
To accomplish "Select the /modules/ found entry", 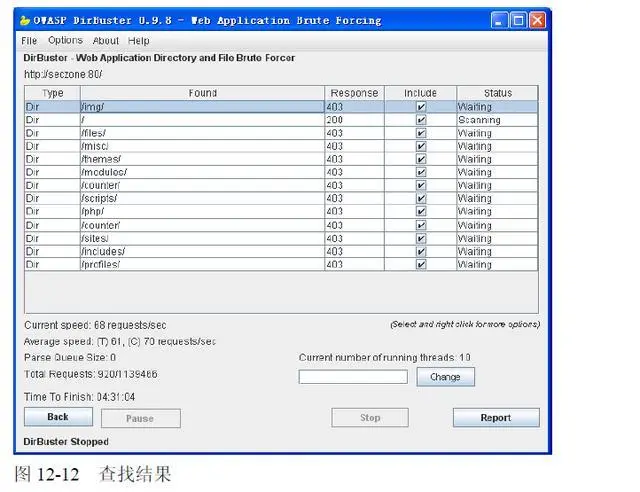I will (x=202, y=172).
